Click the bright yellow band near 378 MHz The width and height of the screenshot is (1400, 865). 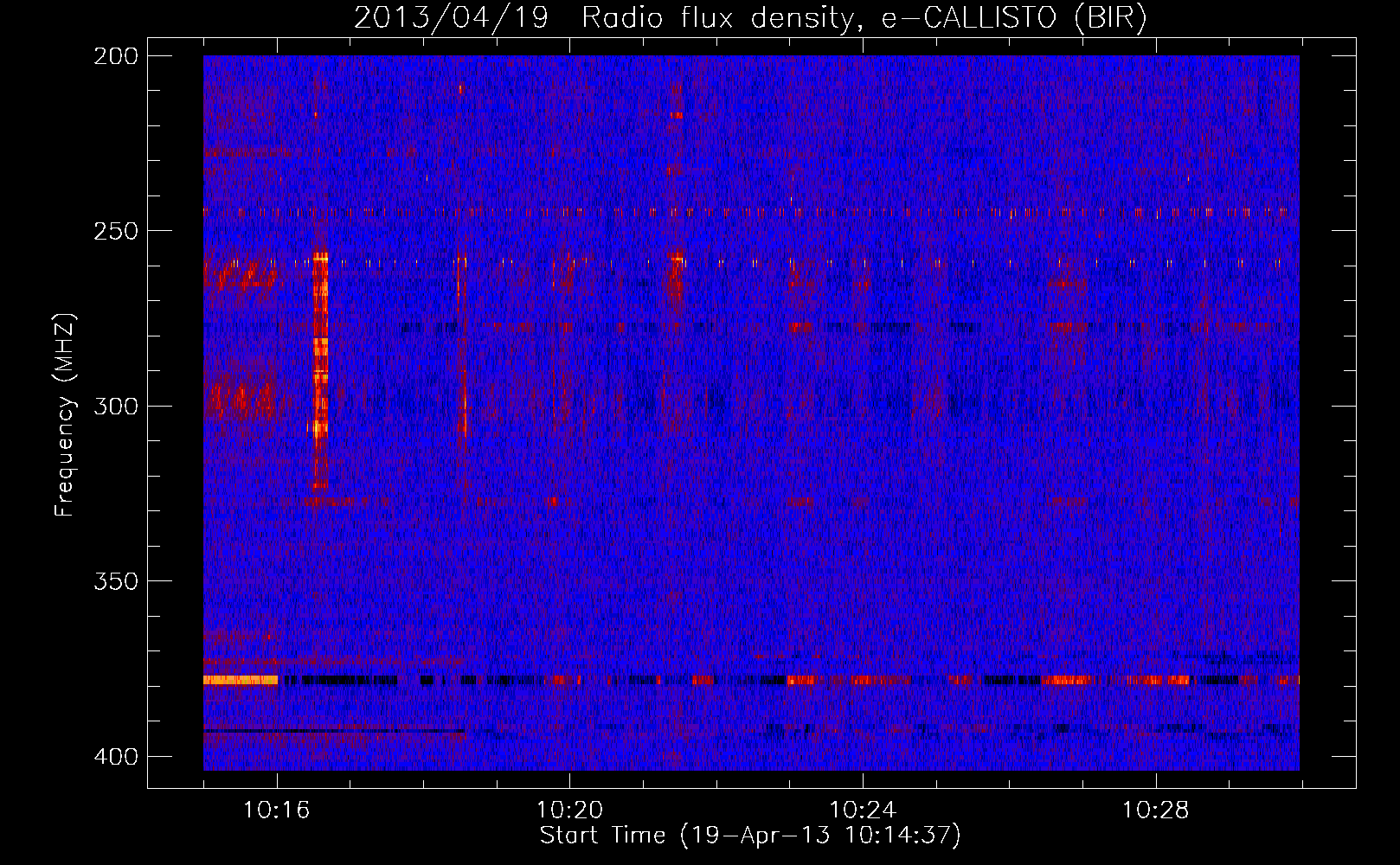[241, 680]
